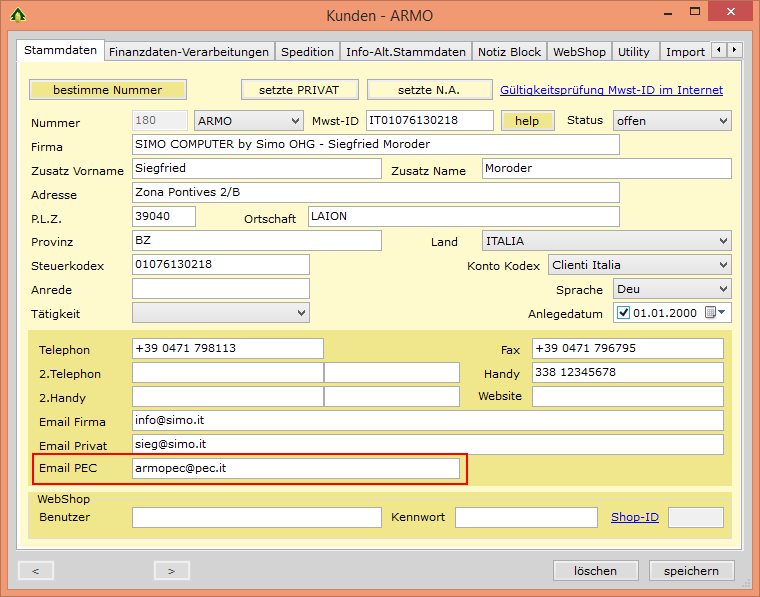Toggle the Anlegedatum checkbox
This screenshot has width=760, height=597.
coord(624,313)
